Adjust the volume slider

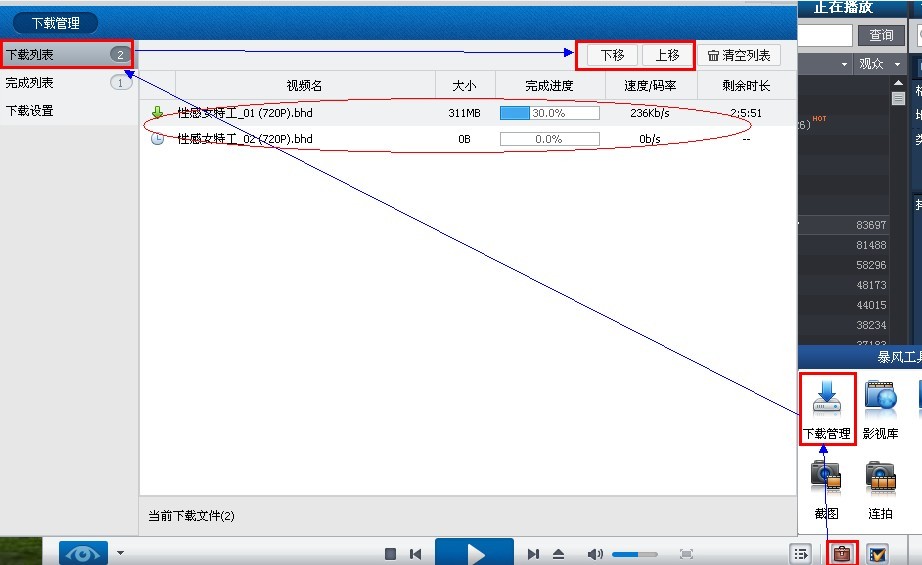click(x=634, y=554)
